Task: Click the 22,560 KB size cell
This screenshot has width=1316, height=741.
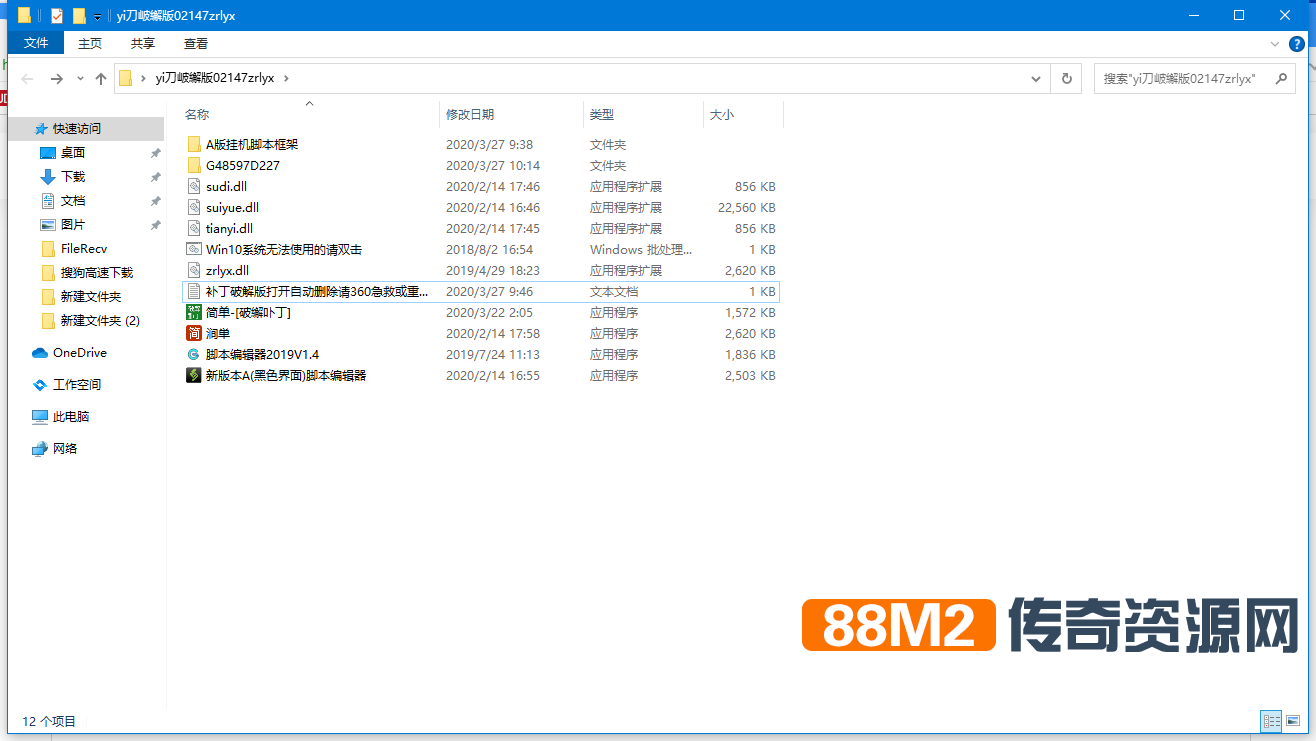Action: (746, 207)
